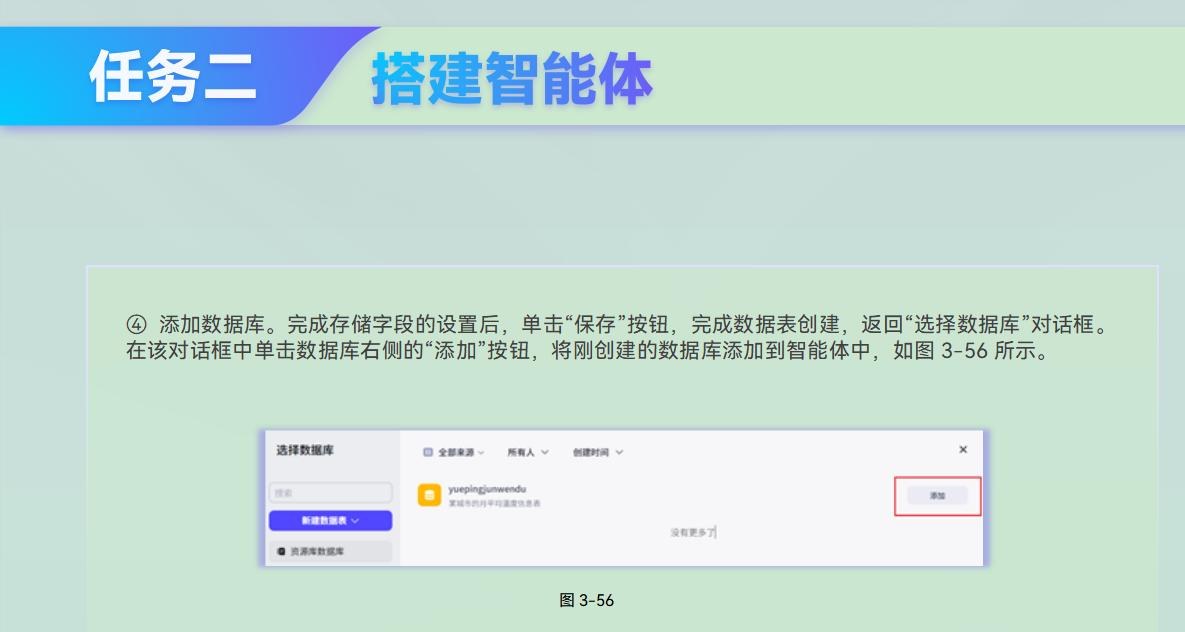The image size is (1185, 632).
Task: Click the 任务二 heading label
Action: click(173, 76)
